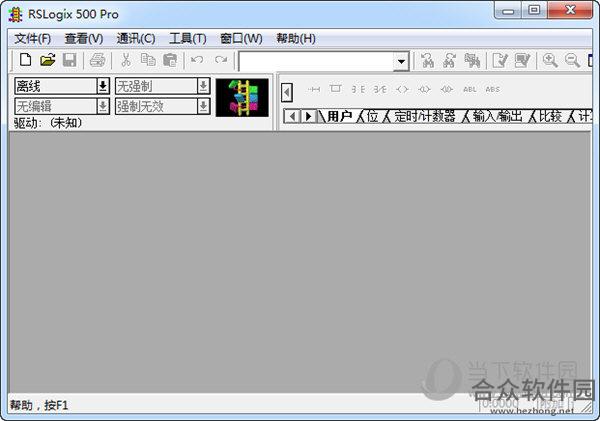Click the 帮助，按F1 status text
This screenshot has width=600, height=421.
tap(39, 405)
